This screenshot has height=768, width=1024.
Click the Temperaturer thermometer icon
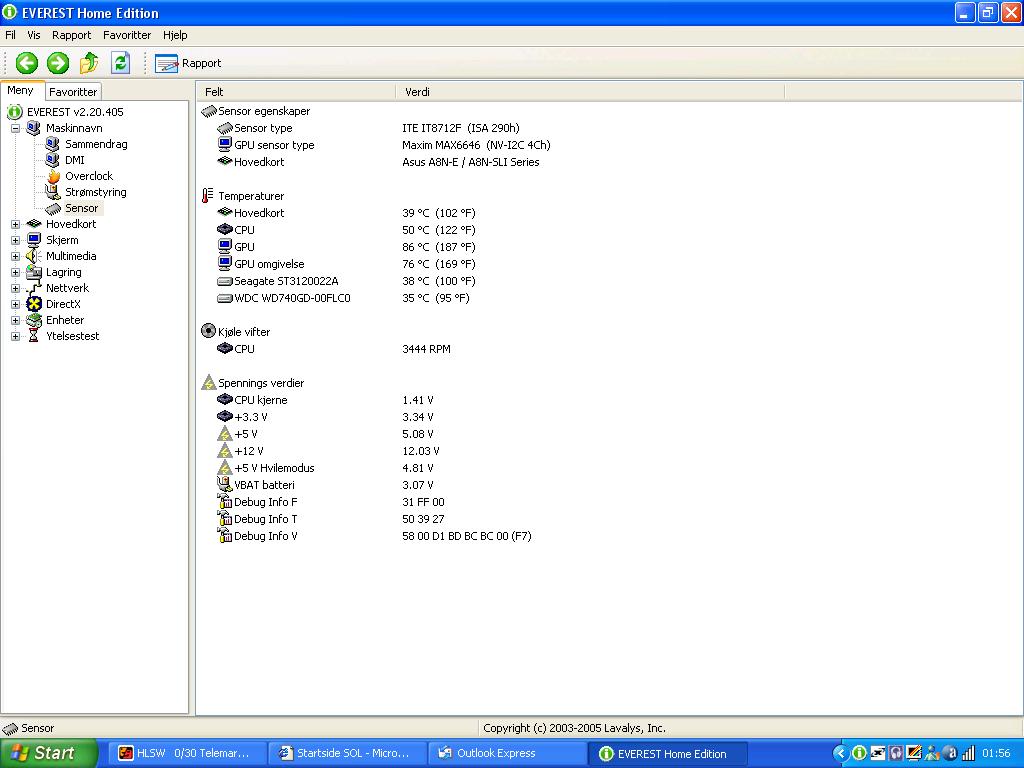pyautogui.click(x=208, y=195)
